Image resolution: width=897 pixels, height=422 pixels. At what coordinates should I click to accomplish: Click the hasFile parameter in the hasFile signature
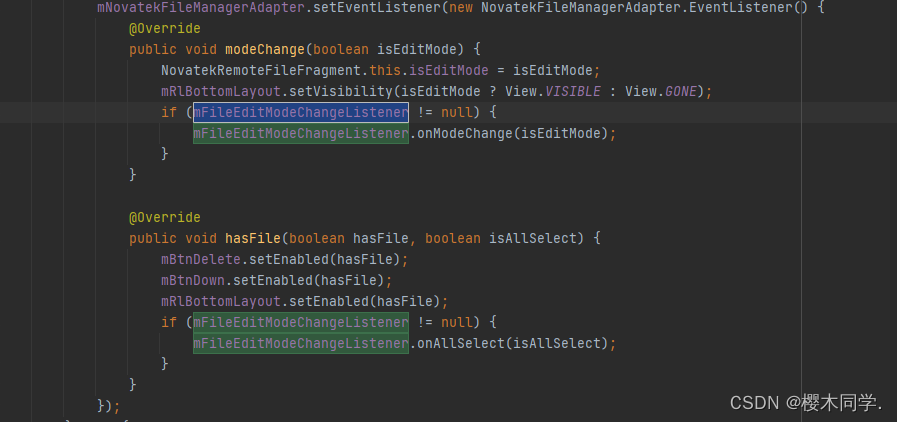[380, 238]
